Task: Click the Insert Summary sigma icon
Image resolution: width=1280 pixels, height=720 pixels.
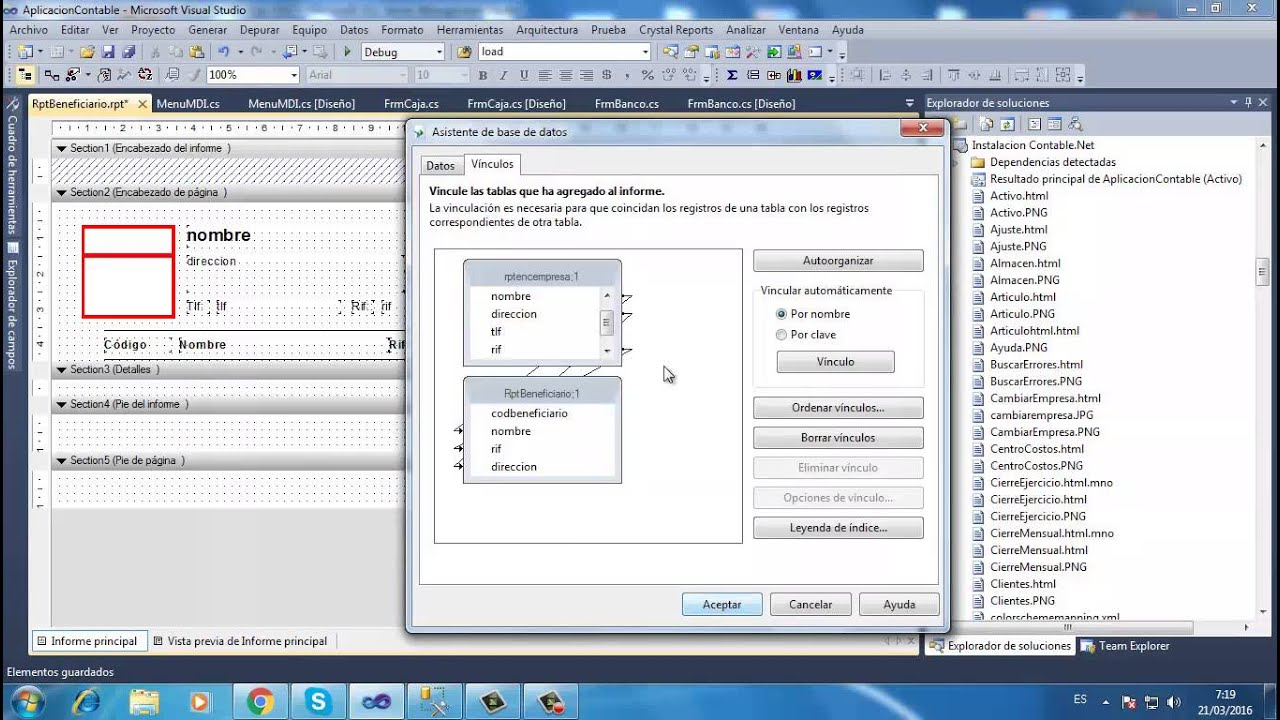Action: [x=732, y=75]
